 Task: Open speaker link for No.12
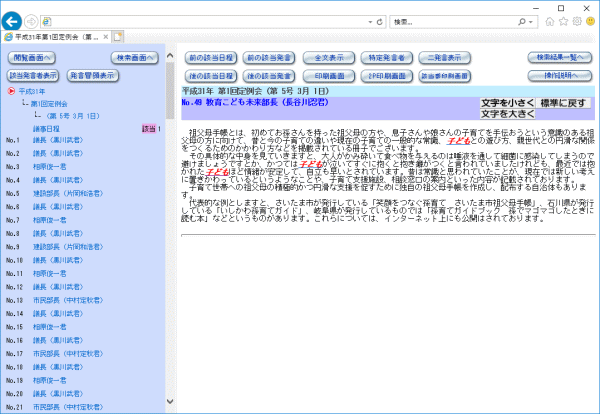58,287
